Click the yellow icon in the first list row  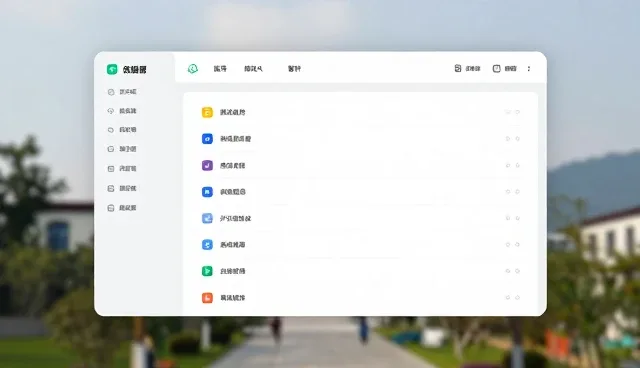tap(207, 112)
